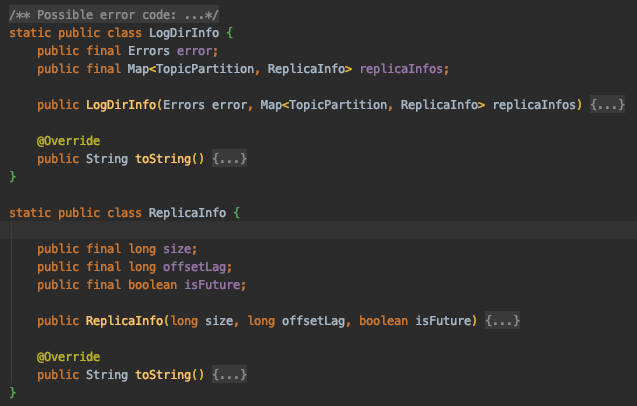
Task: Click the ReplicaInfo constructor name
Action: (124, 321)
